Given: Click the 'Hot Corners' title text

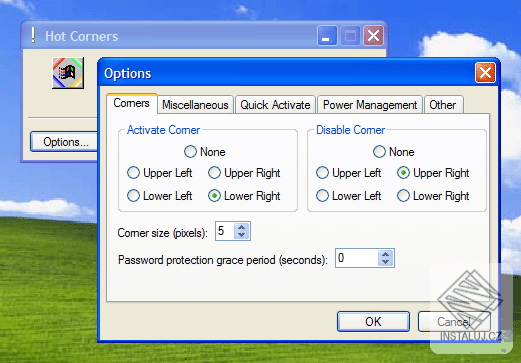Looking at the screenshot, I should coord(81,36).
